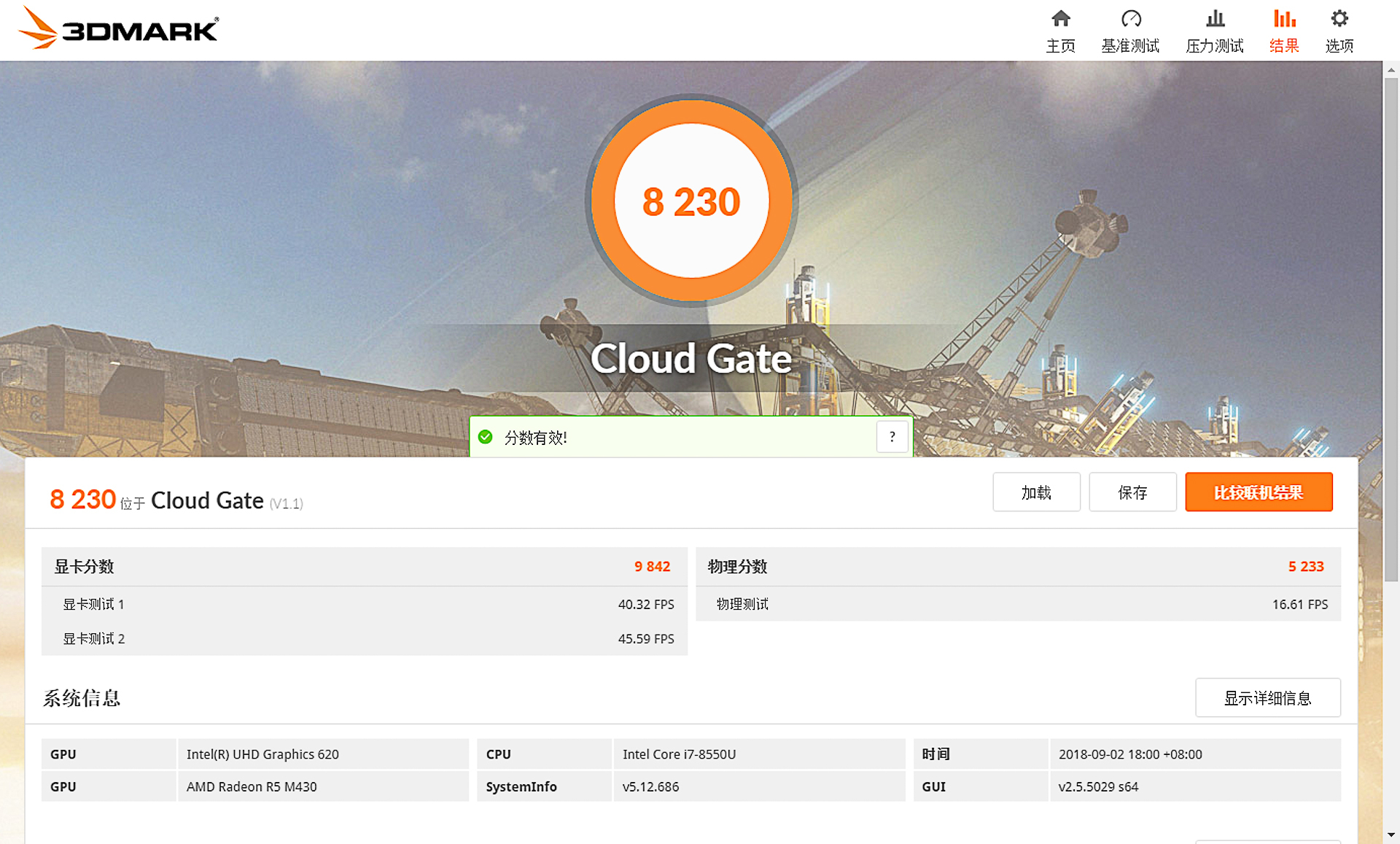Click the scrollbar down arrow
This screenshot has width=1400, height=844.
(1391, 835)
